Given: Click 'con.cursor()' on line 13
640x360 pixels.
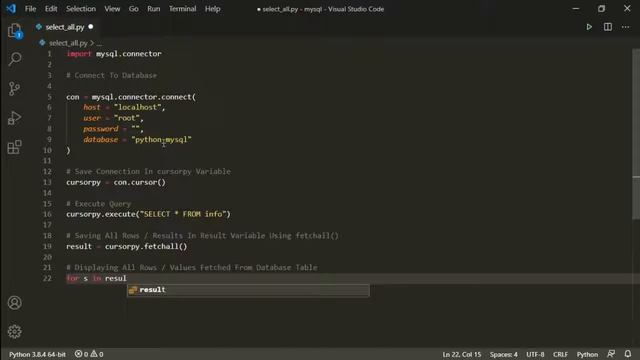Looking at the screenshot, I should 140,182.
